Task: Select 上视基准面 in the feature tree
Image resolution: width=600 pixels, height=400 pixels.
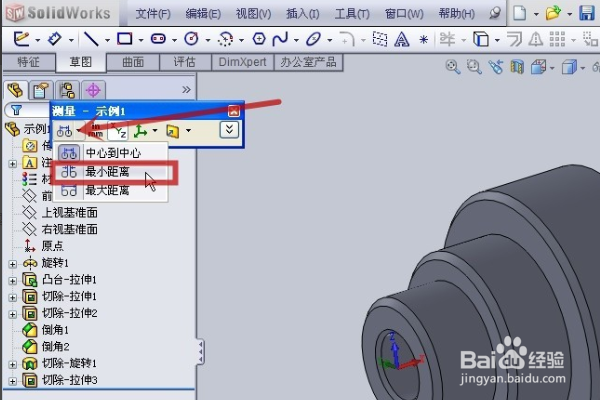Action: (x=70, y=212)
